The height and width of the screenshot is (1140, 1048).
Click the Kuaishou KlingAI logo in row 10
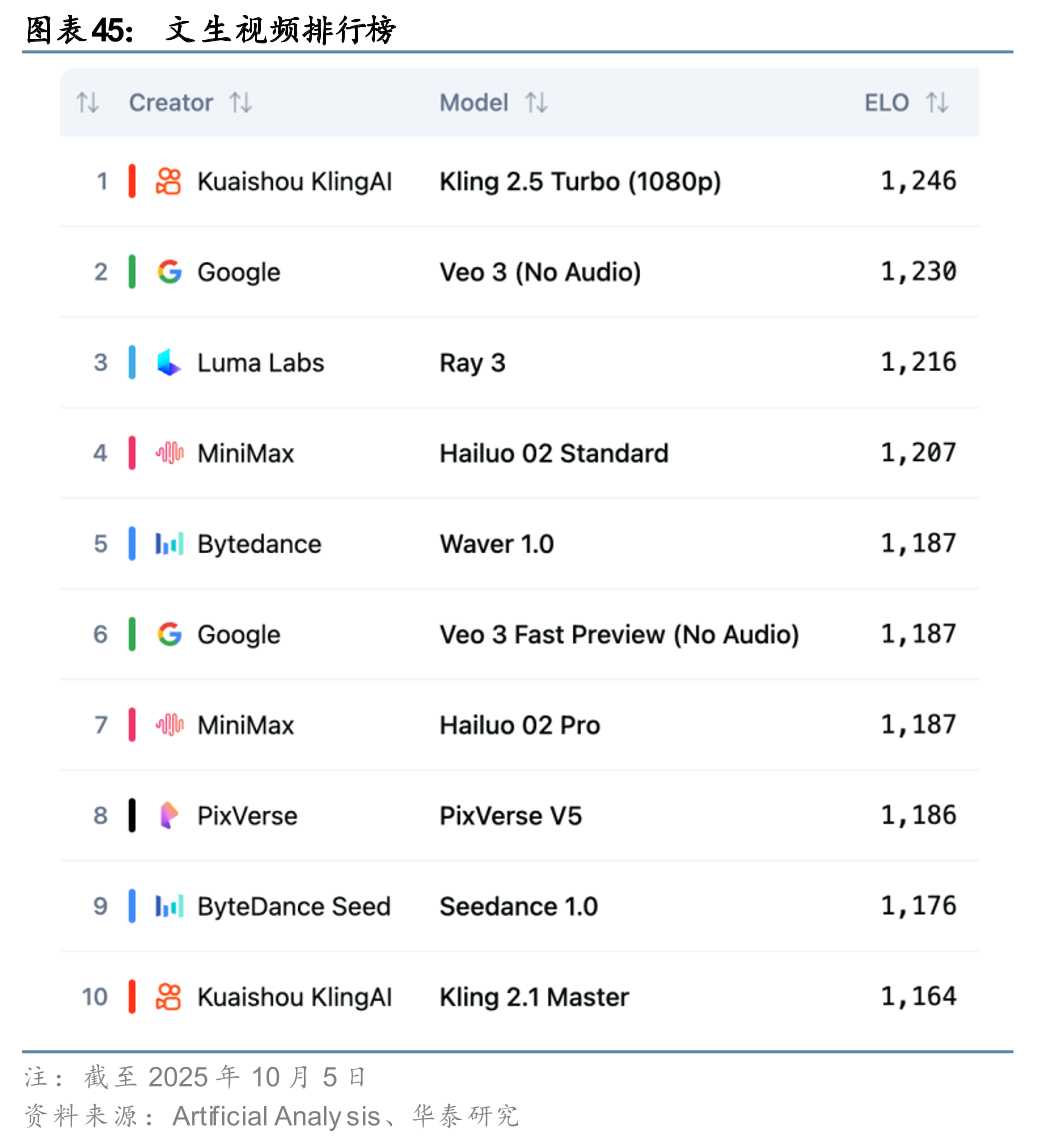[169, 997]
